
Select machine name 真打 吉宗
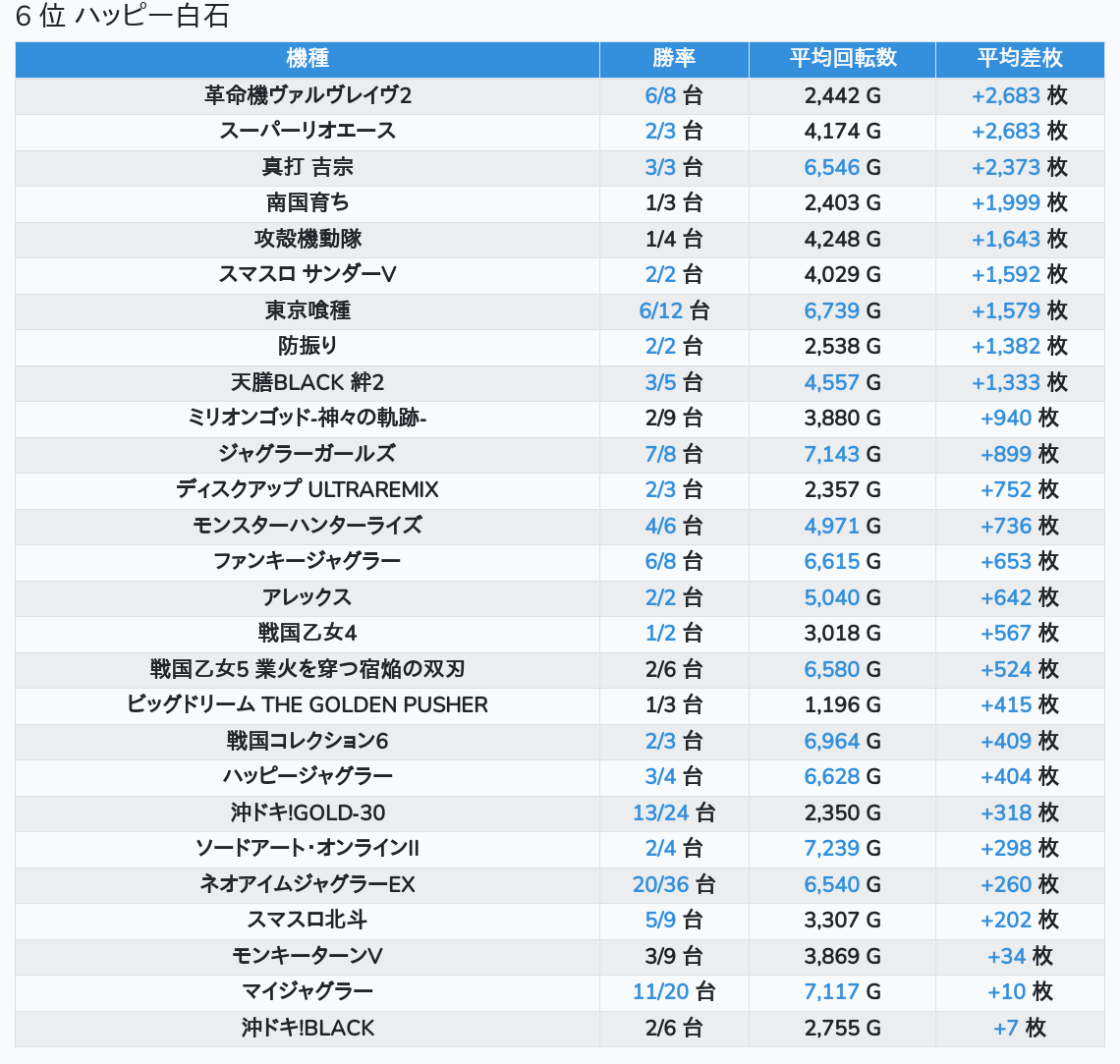point(308,167)
